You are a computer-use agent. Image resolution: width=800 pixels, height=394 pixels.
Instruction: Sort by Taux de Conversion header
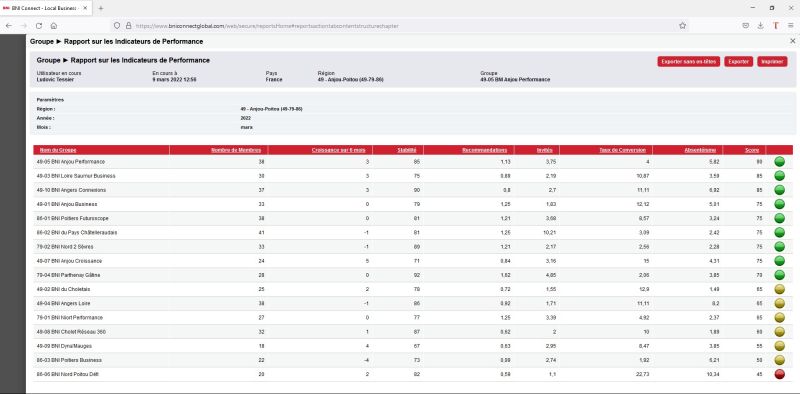pyautogui.click(x=622, y=150)
